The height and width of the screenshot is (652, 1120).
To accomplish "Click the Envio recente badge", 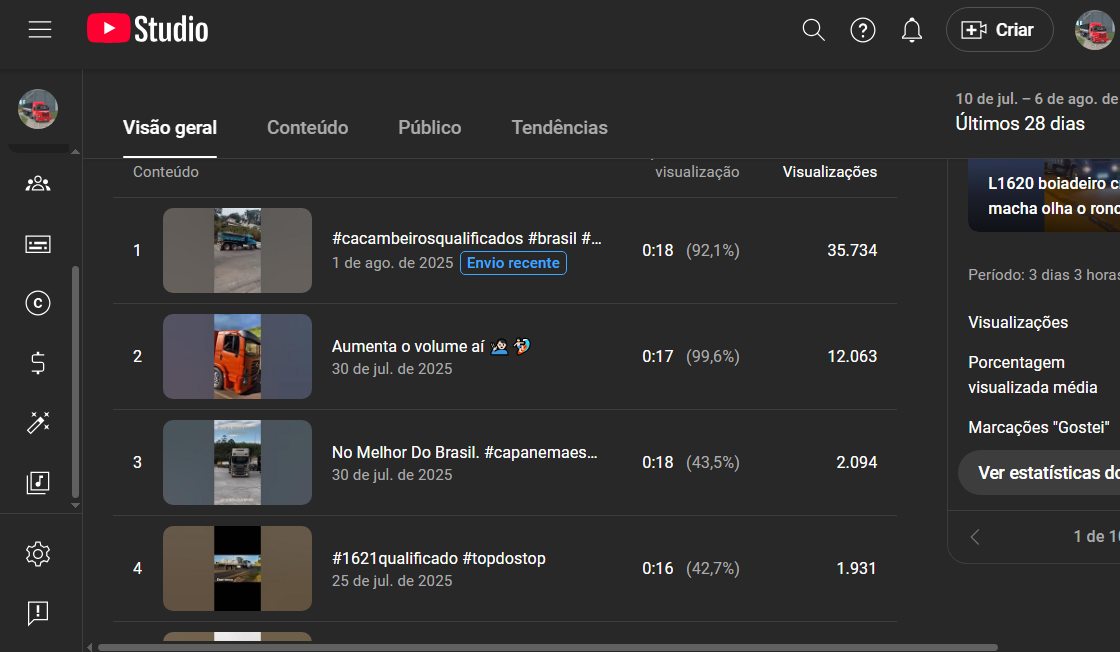I will click(514, 263).
